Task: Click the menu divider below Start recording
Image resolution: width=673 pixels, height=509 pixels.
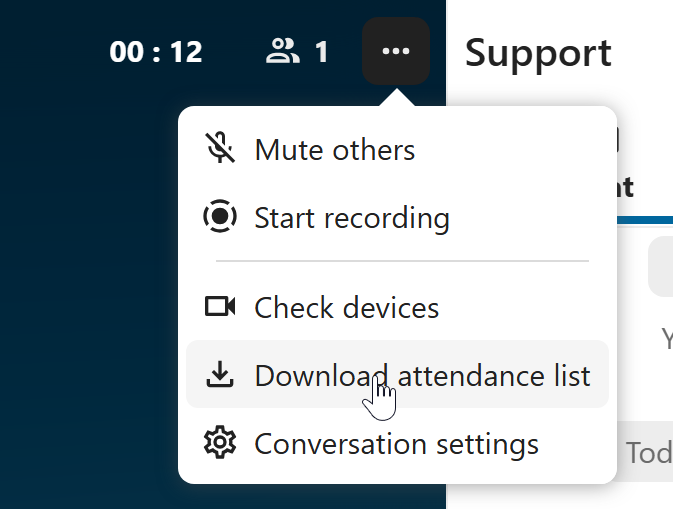Action: click(x=402, y=261)
